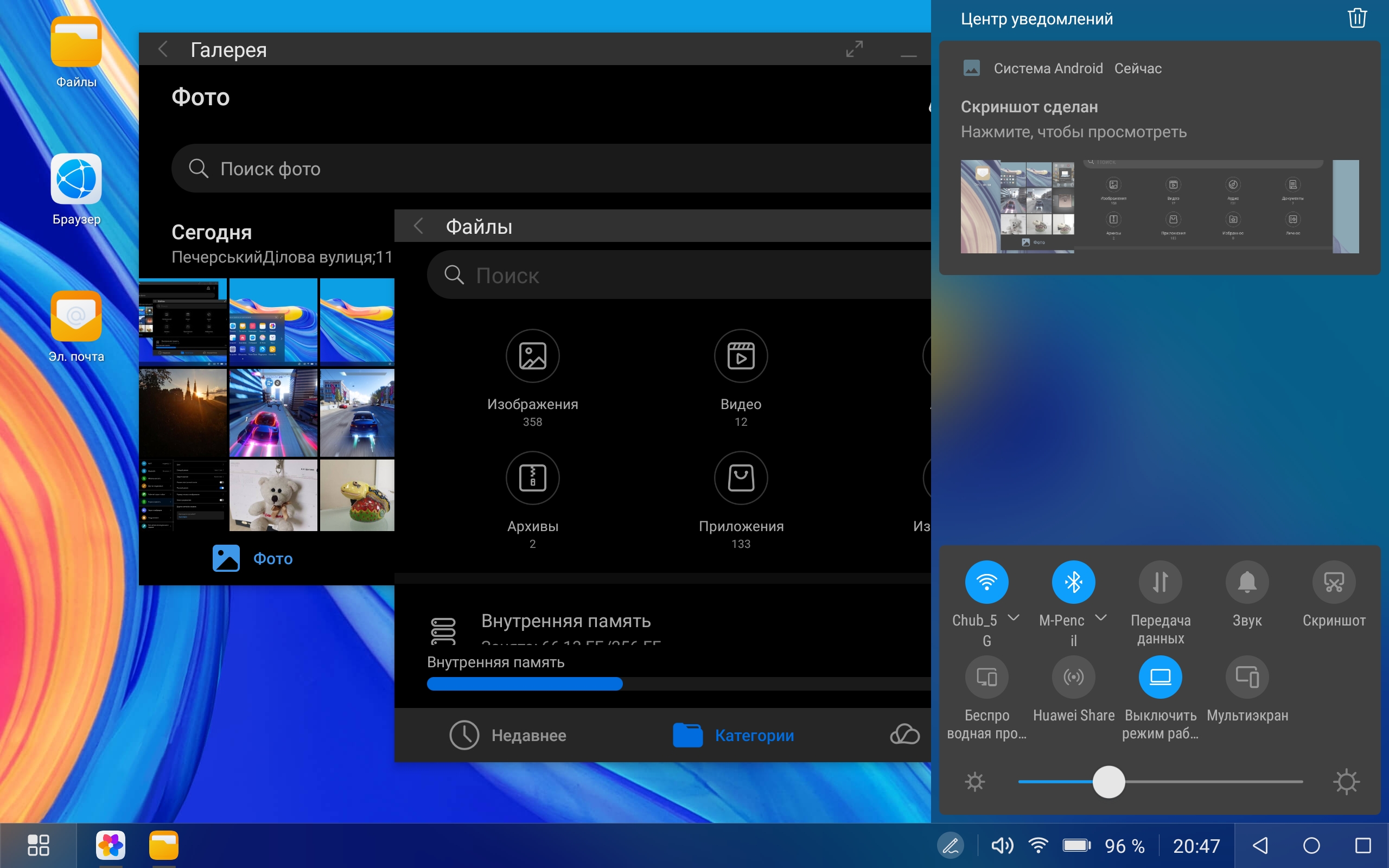Toggle Wi-Fi Chub_5G off
Screen dimensions: 1389x868
[986, 582]
